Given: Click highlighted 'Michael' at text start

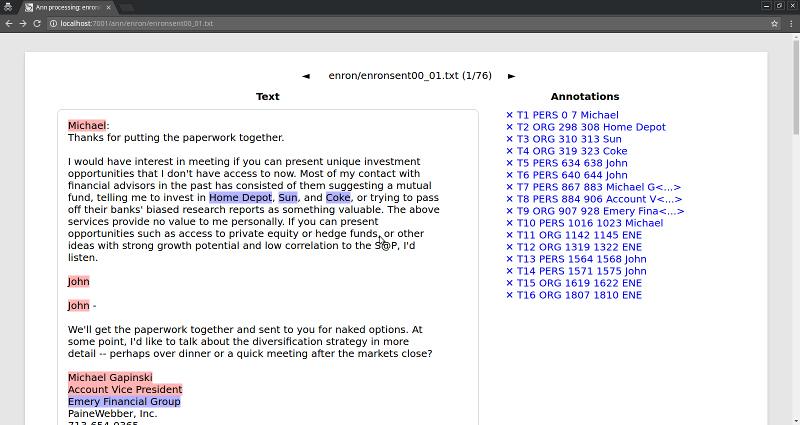Looking at the screenshot, I should coord(87,126).
